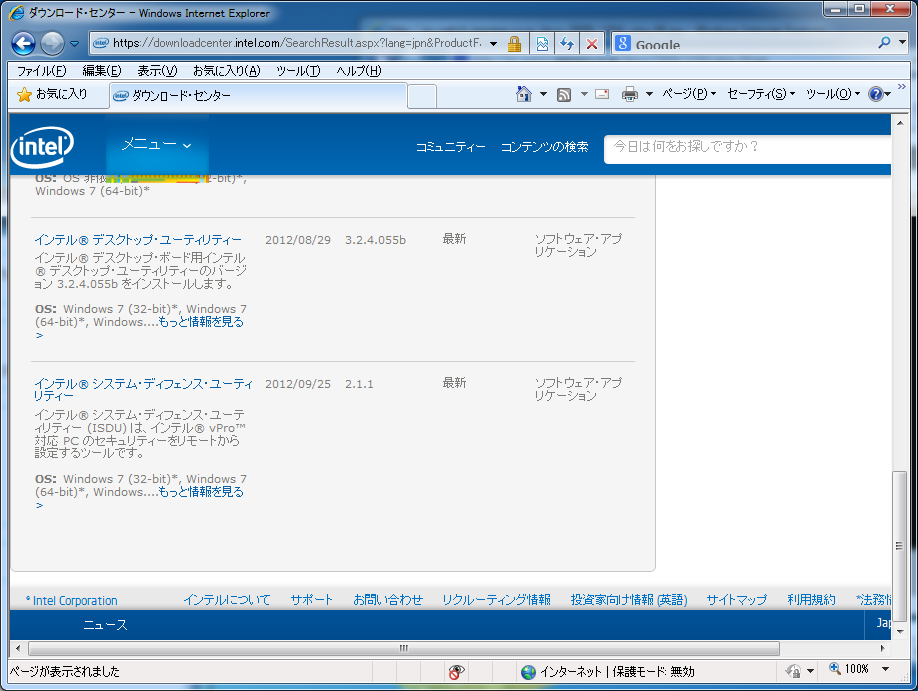Open the ページ(P) command bar menu

(689, 94)
